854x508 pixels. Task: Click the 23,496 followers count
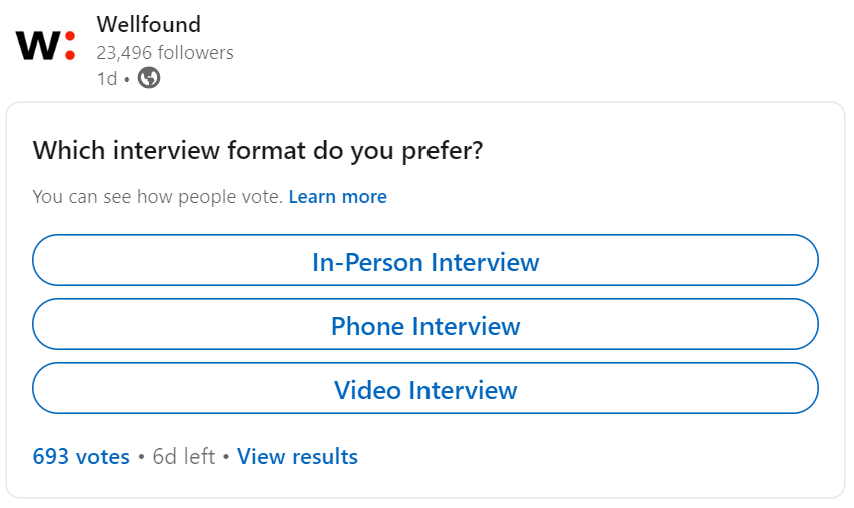click(165, 52)
